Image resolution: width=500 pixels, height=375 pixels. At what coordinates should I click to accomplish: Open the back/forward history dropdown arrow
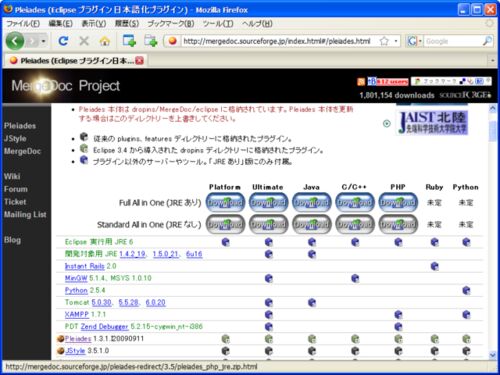(43, 41)
